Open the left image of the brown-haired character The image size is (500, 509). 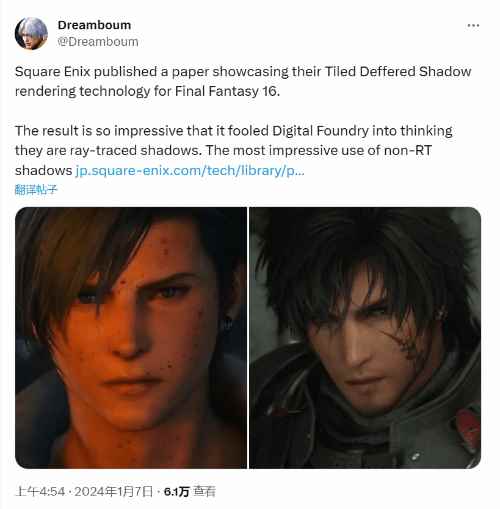[131, 338]
